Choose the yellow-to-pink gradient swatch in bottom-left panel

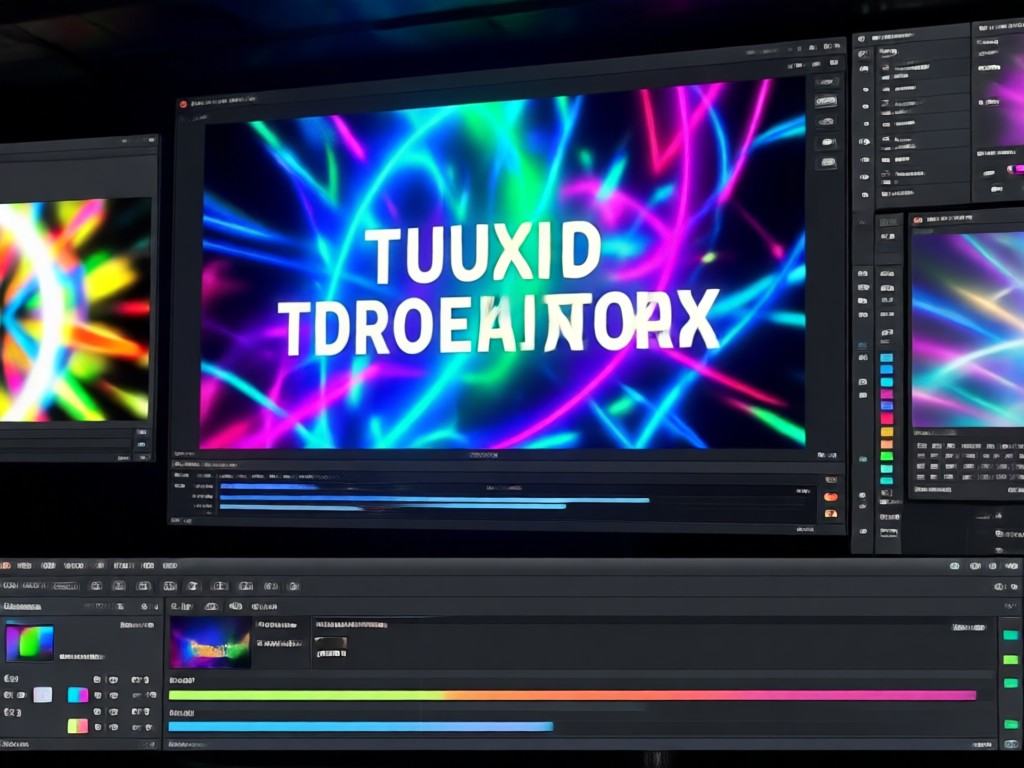point(78,726)
